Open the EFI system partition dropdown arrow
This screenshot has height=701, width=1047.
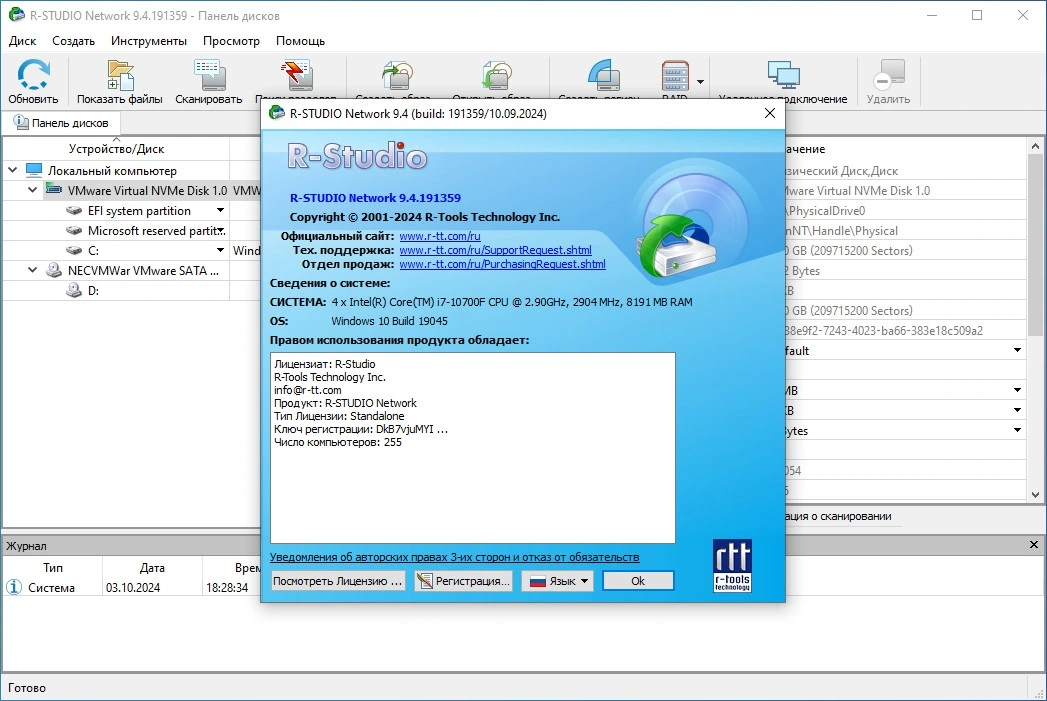pyautogui.click(x=220, y=210)
